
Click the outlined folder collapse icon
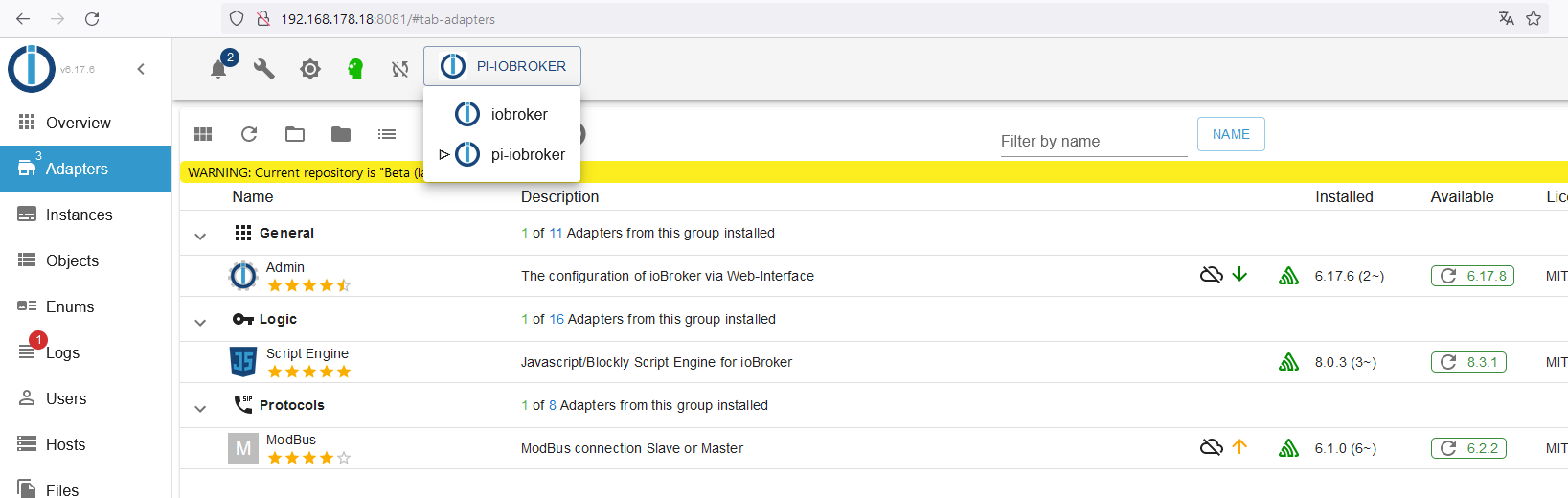295,134
